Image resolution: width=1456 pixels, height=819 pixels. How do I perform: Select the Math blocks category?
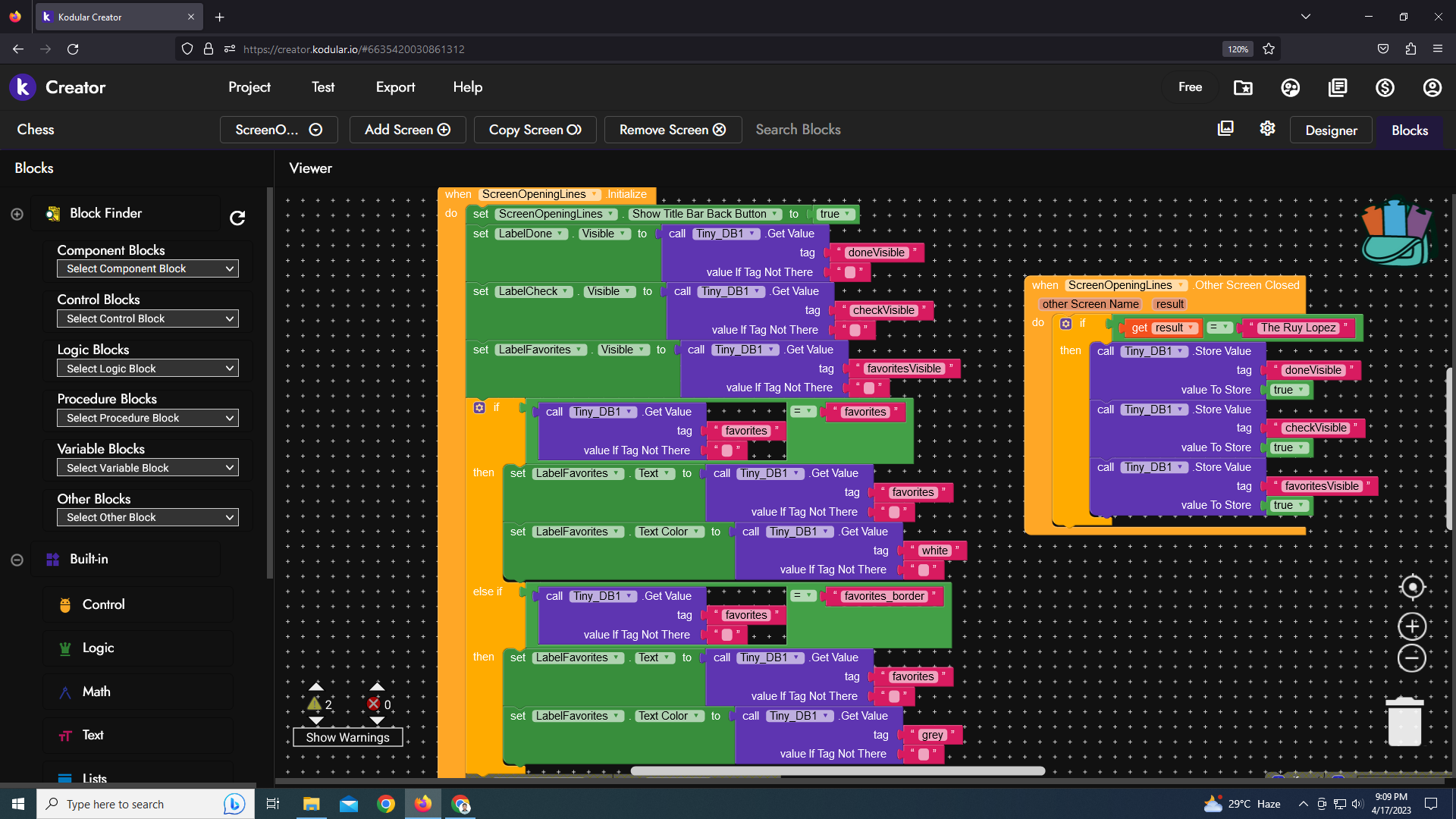138,692
